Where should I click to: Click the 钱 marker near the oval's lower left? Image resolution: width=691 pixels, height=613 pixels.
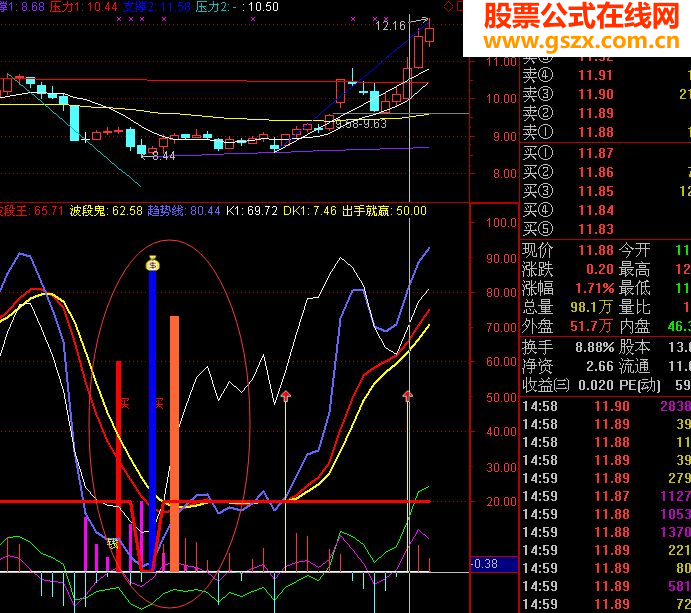pos(113,544)
